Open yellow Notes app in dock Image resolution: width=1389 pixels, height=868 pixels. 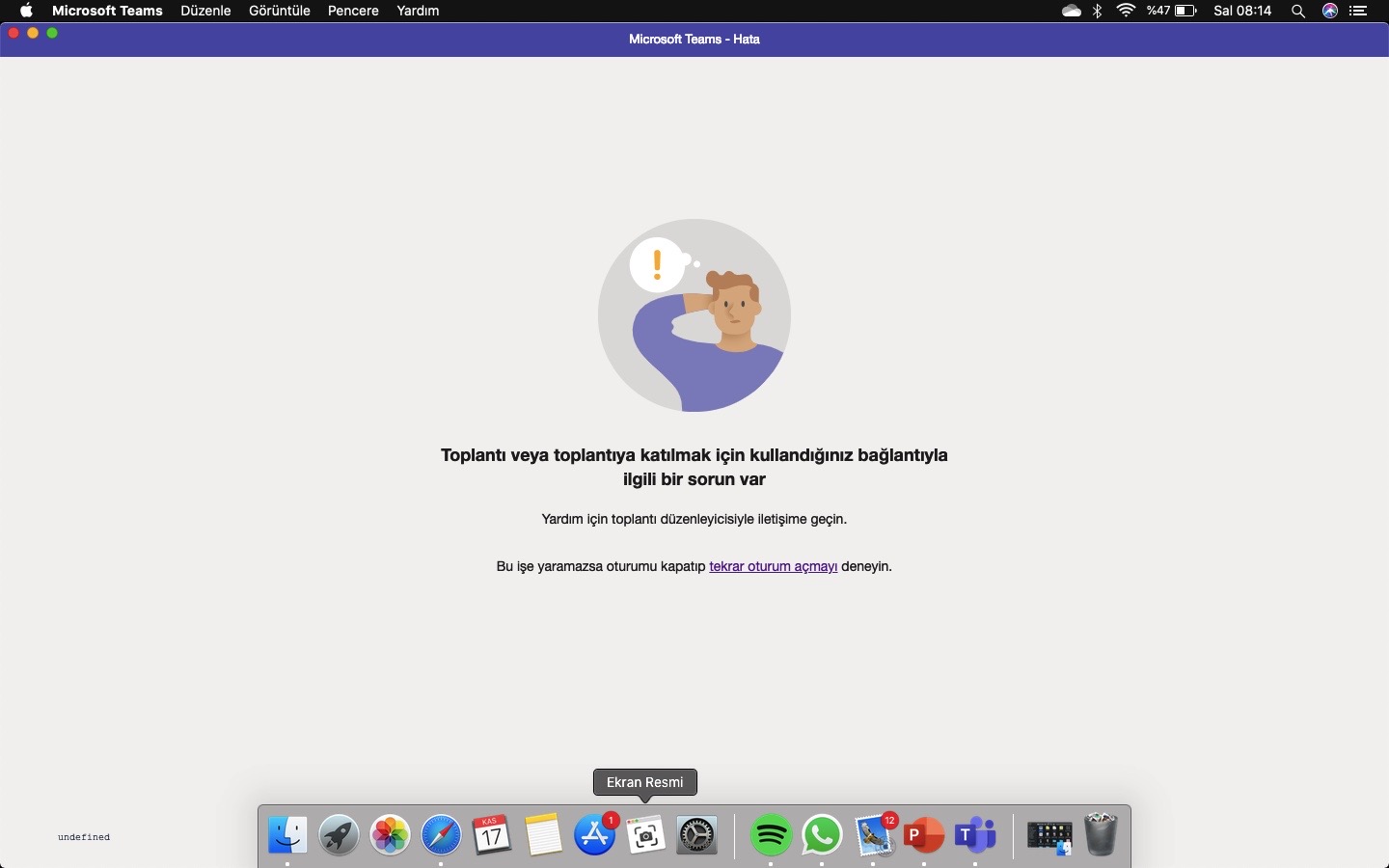(544, 835)
